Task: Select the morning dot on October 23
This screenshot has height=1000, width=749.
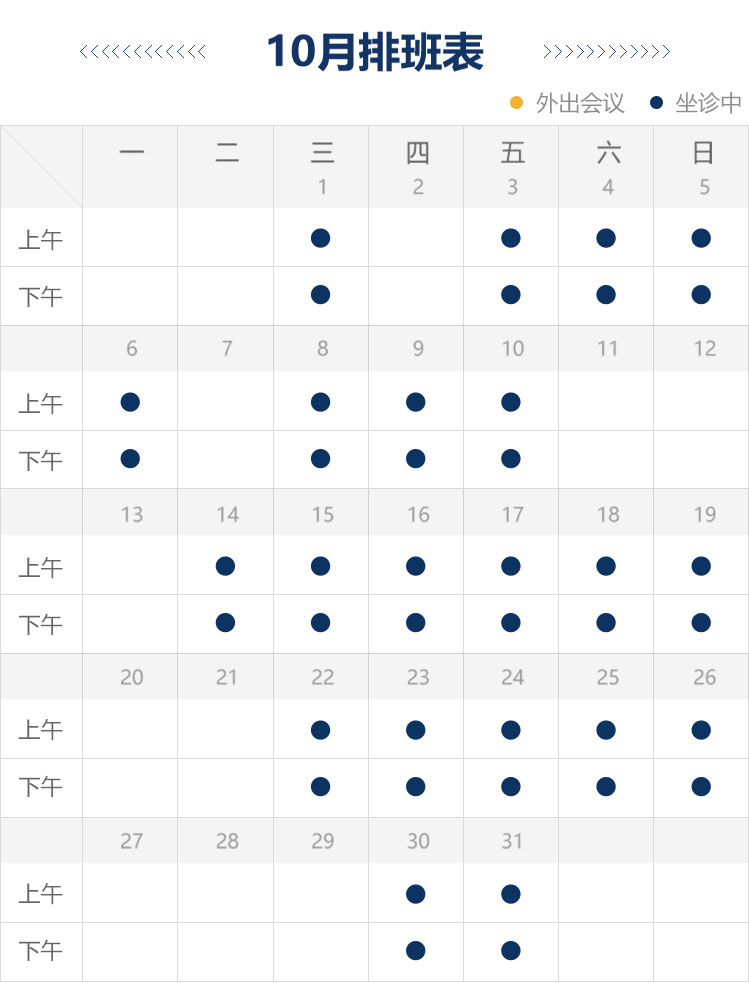Action: coord(416,730)
